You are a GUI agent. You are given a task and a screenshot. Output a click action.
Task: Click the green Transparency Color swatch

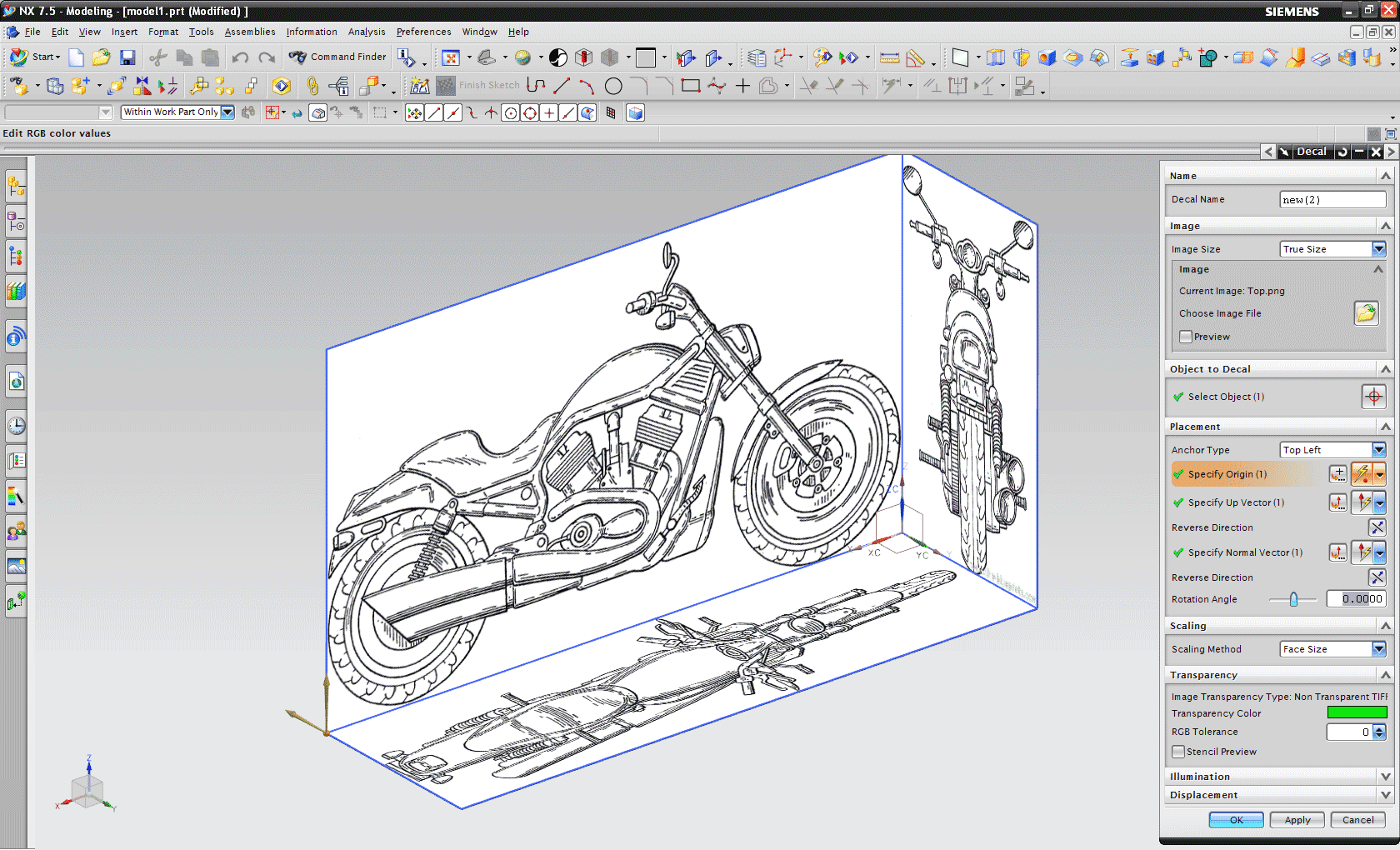click(1357, 712)
